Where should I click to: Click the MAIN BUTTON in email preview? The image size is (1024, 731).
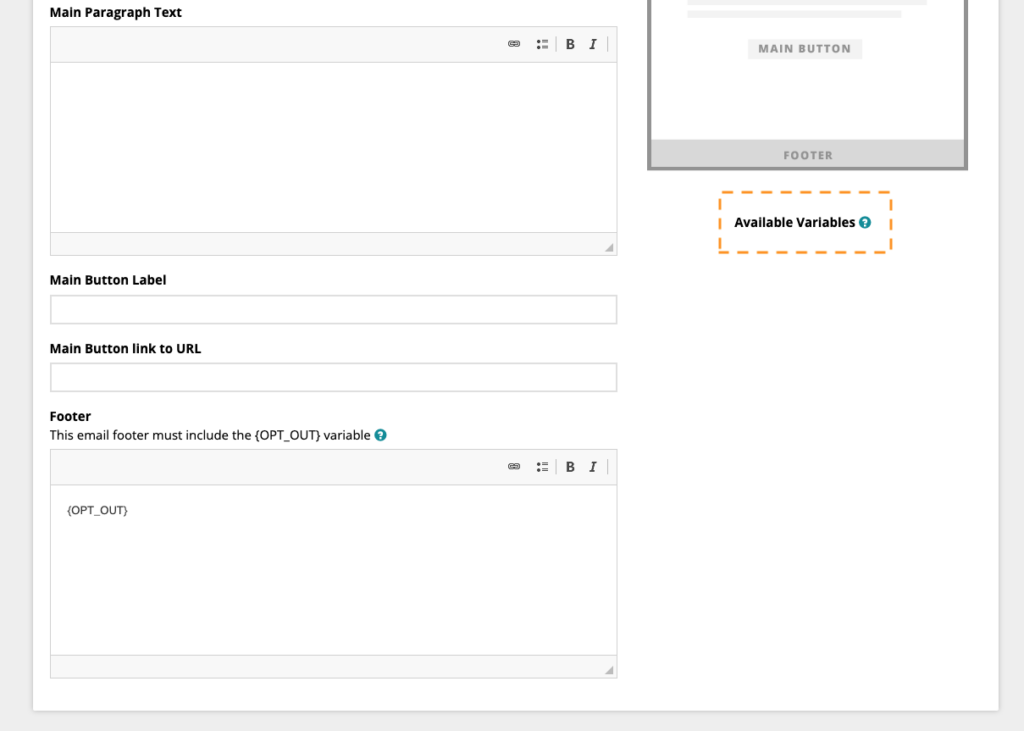pos(805,49)
